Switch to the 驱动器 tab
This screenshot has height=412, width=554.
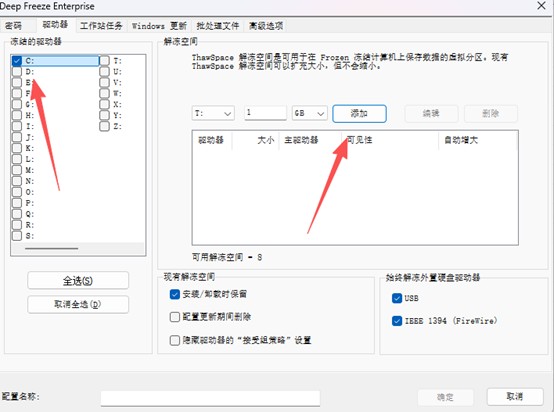55,25
